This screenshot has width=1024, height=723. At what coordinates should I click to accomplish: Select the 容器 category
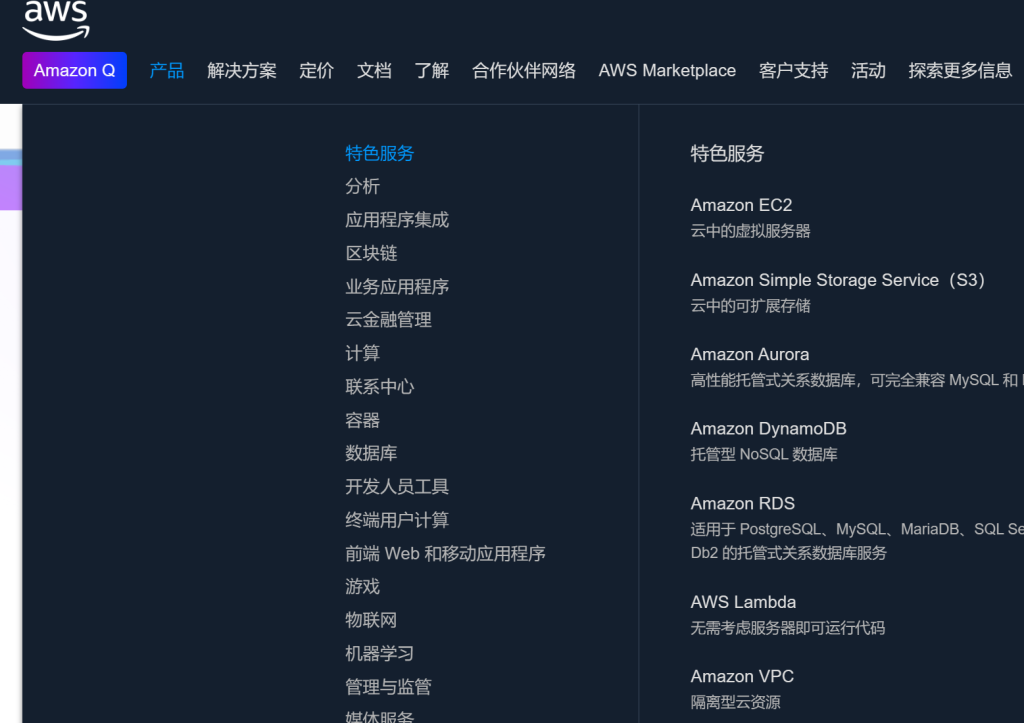(x=362, y=420)
